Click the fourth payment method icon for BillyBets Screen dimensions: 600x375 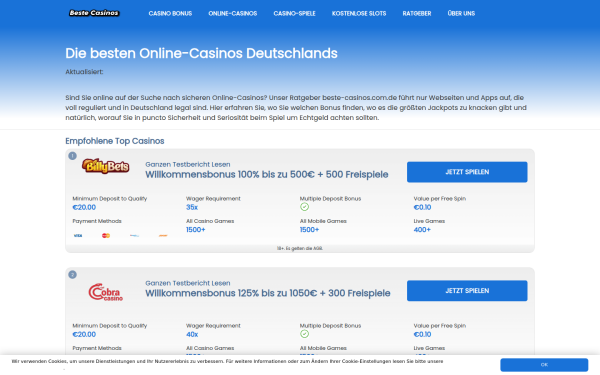[x=163, y=236]
